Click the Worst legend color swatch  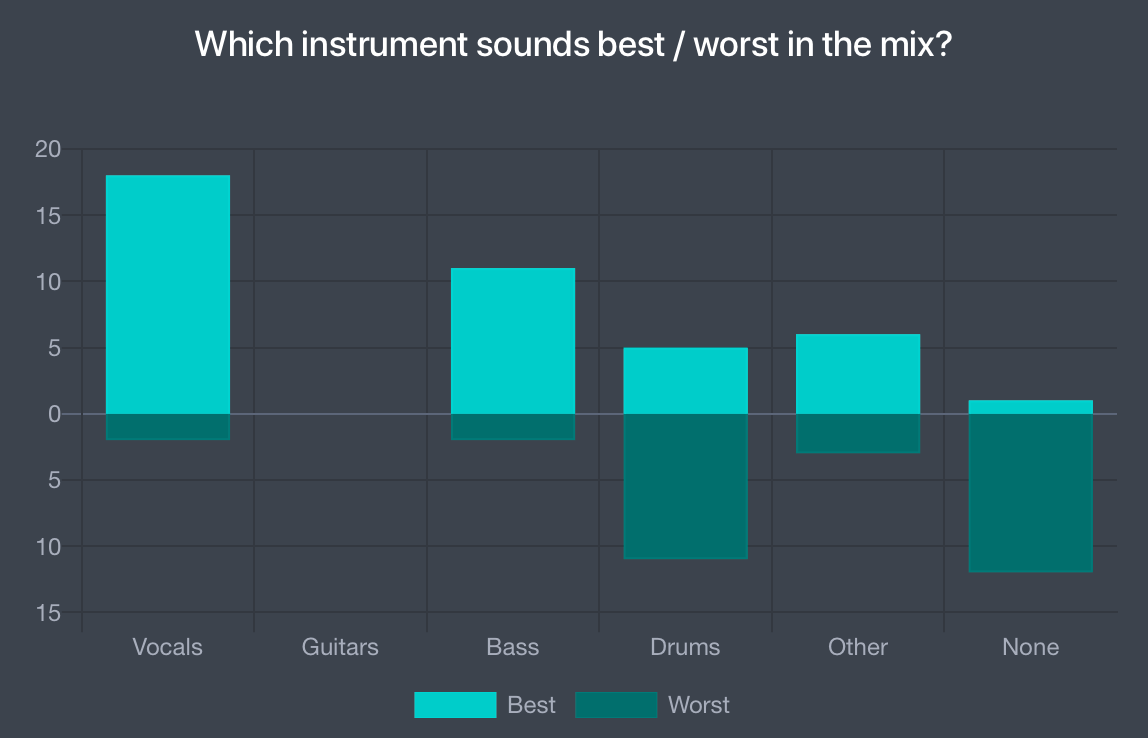616,705
